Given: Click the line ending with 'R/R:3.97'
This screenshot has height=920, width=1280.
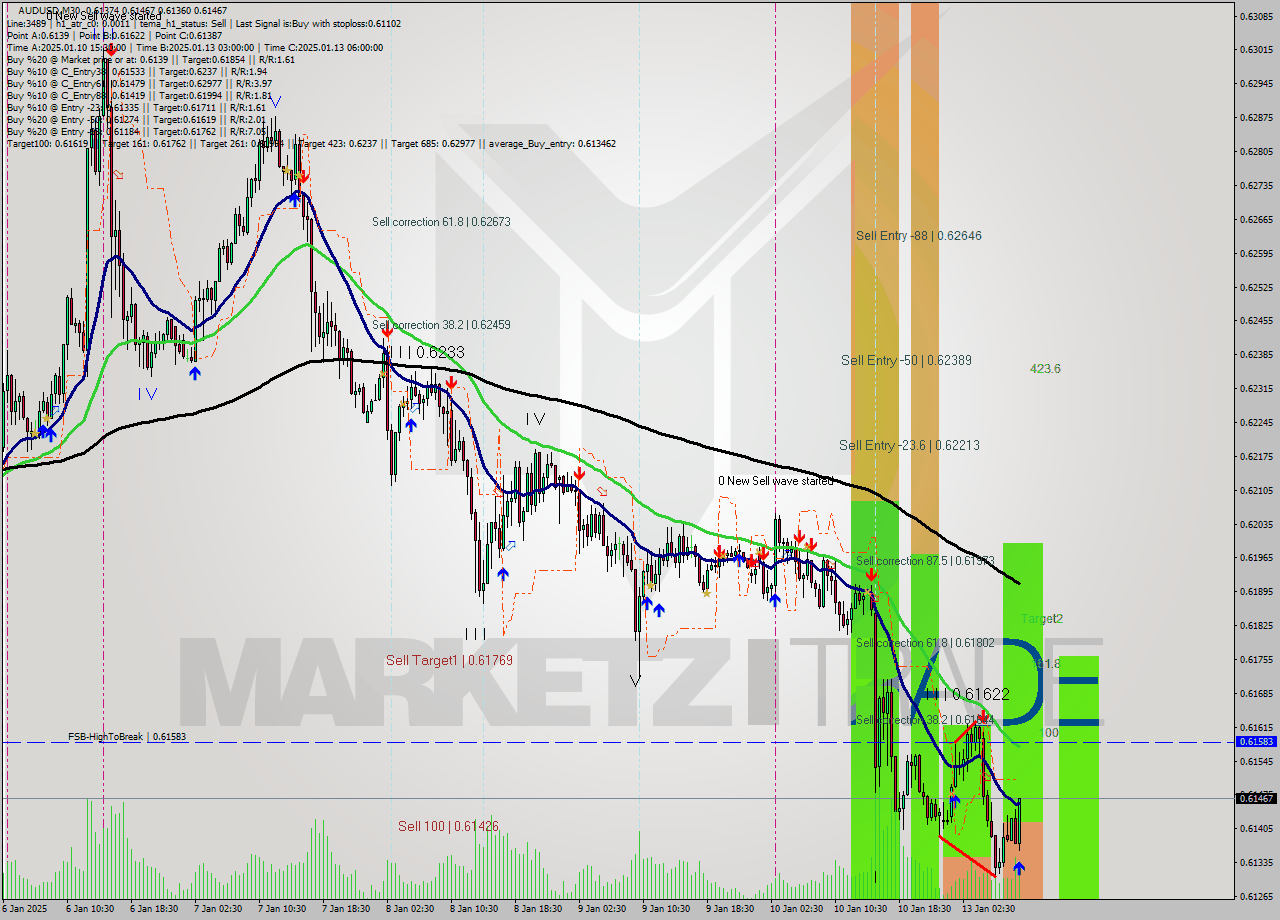Looking at the screenshot, I should coord(139,83).
